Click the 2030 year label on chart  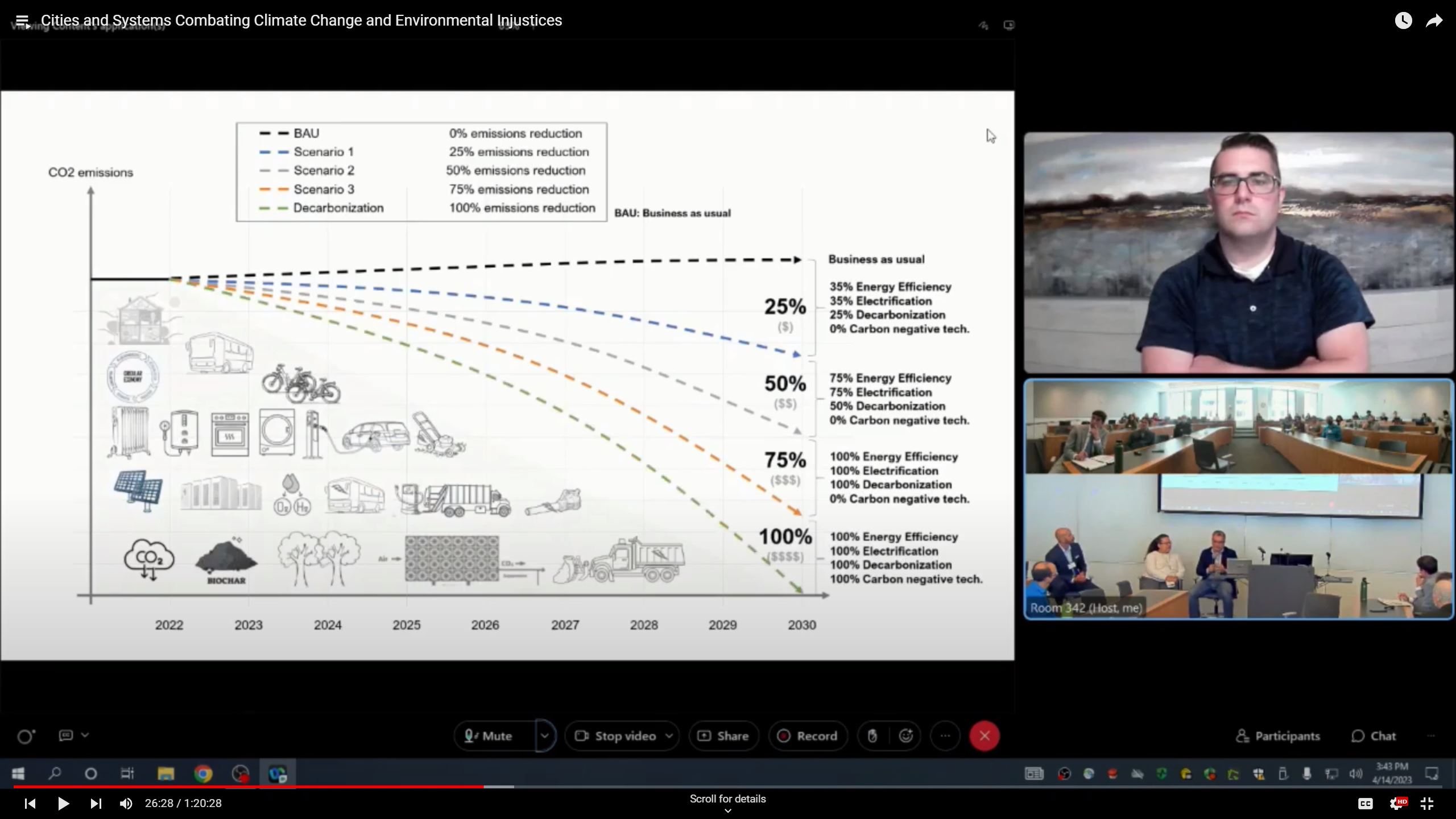point(802,625)
